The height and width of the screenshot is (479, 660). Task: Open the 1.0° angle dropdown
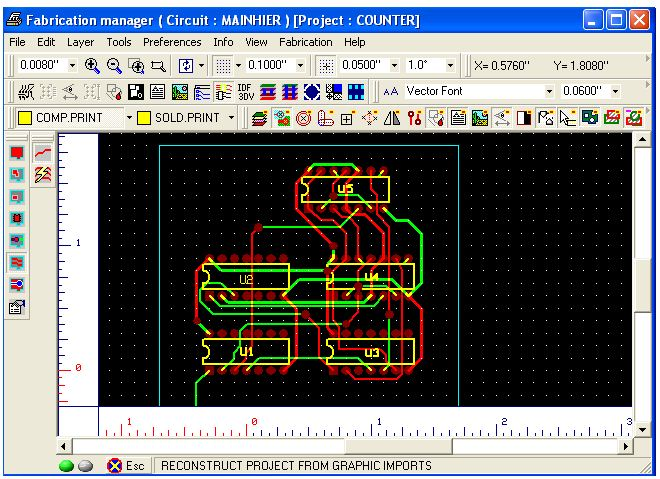[450, 66]
